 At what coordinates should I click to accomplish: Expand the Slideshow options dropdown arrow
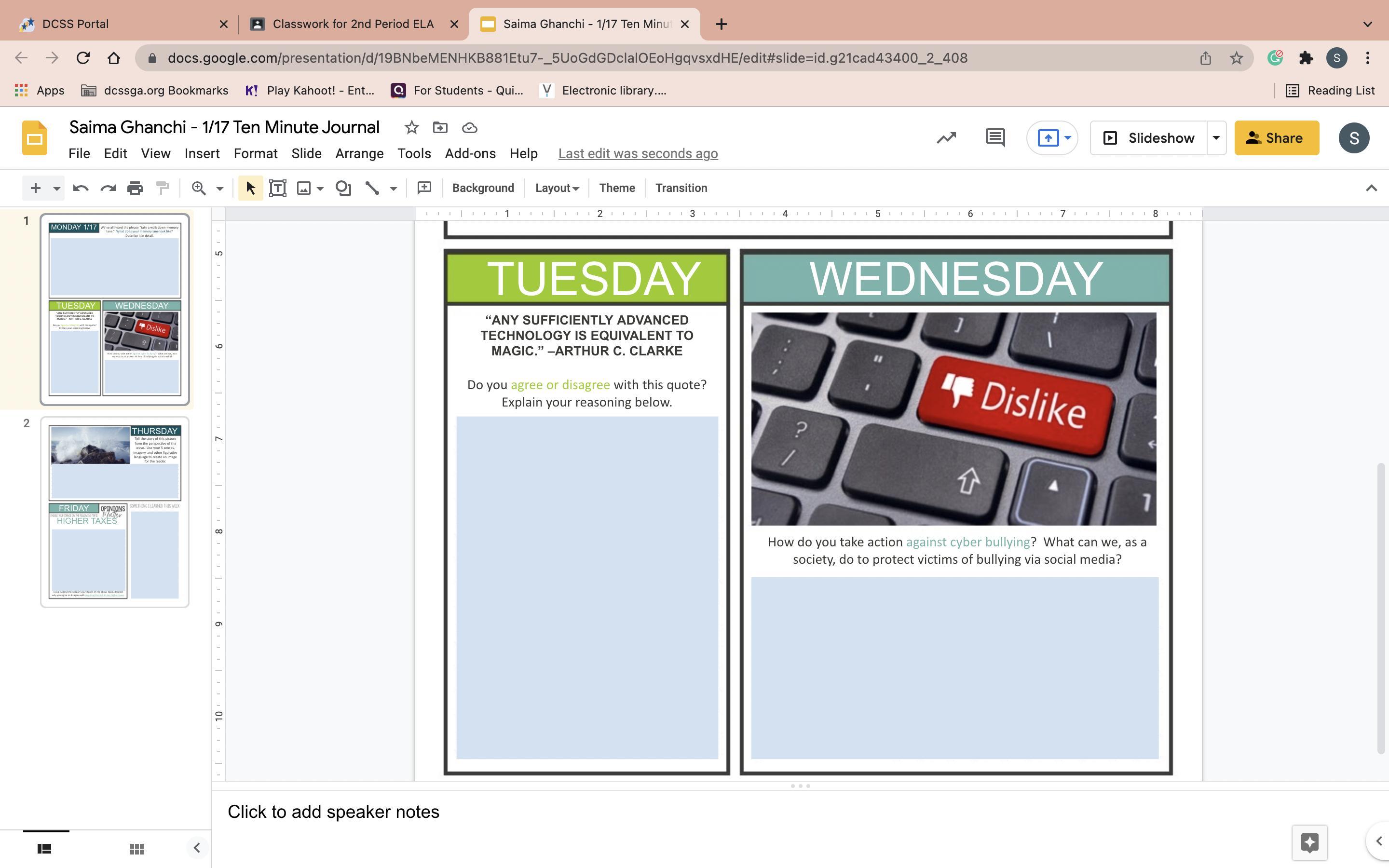(1216, 138)
